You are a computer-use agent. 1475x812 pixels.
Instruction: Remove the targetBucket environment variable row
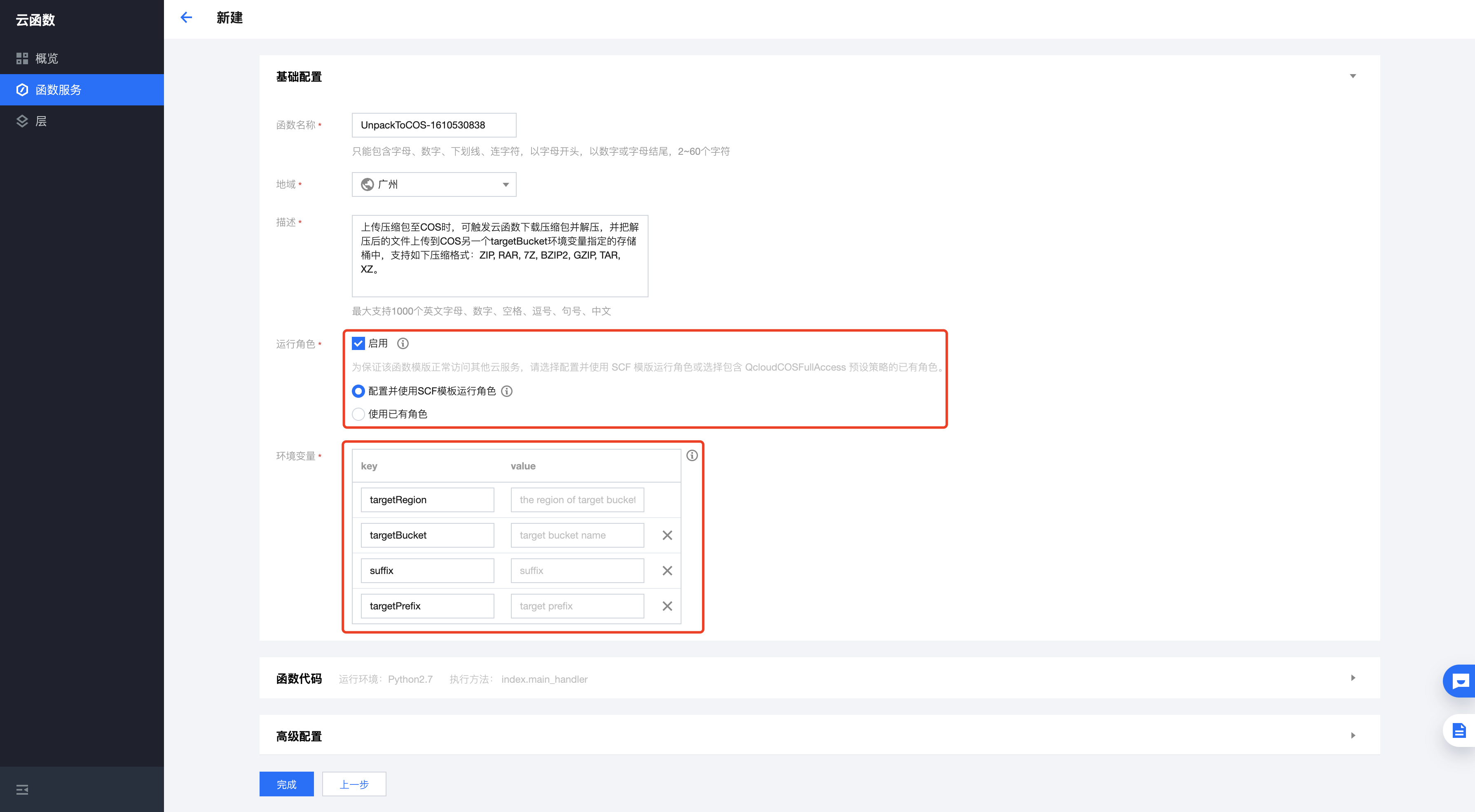(x=667, y=535)
